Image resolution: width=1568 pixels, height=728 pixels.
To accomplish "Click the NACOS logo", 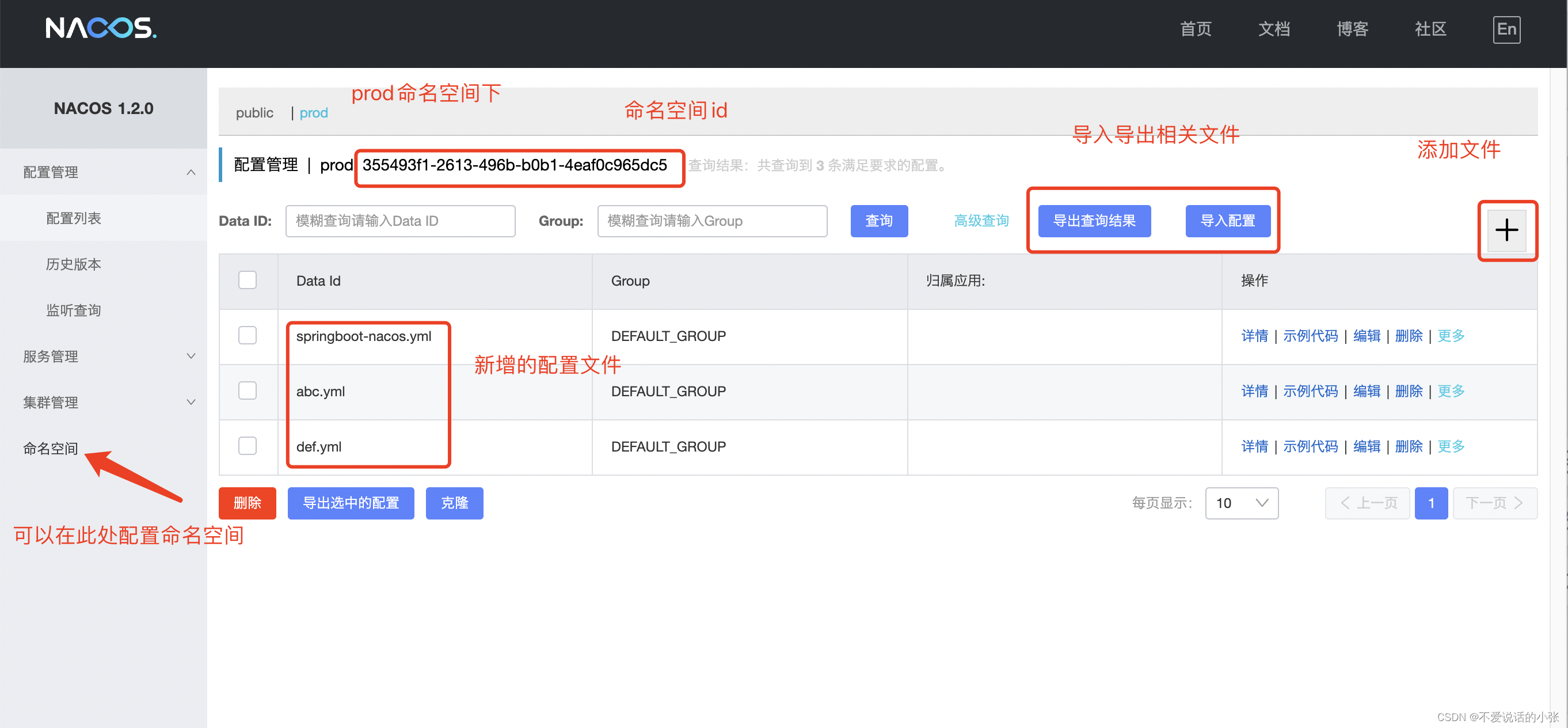I will pos(101,29).
